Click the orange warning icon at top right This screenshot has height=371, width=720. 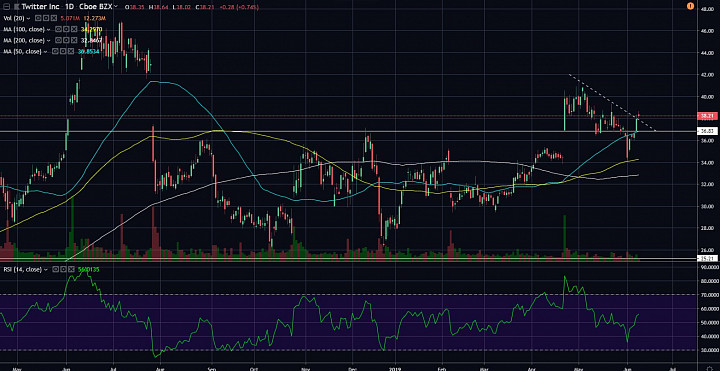(x=690, y=6)
